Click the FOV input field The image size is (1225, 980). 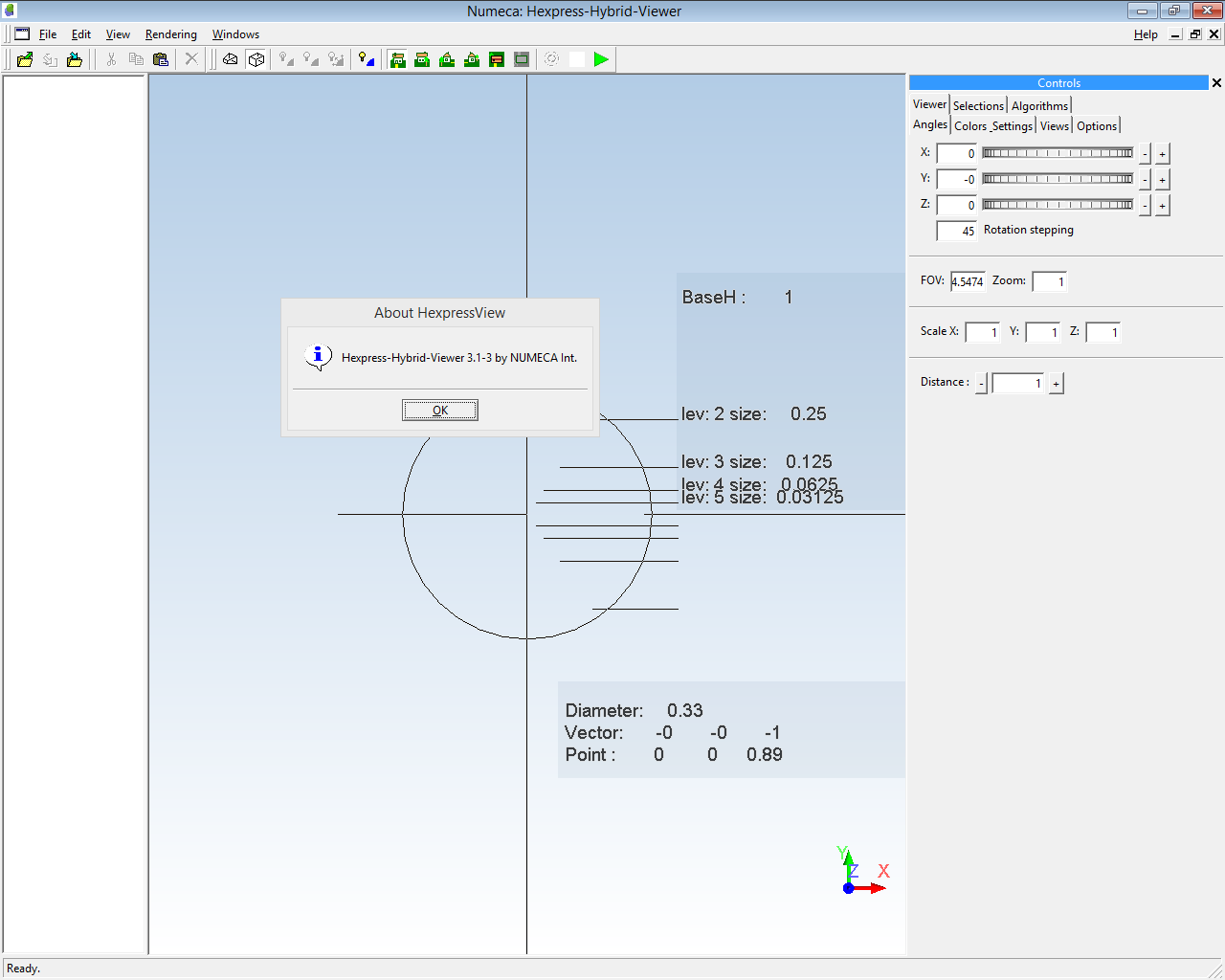point(968,281)
